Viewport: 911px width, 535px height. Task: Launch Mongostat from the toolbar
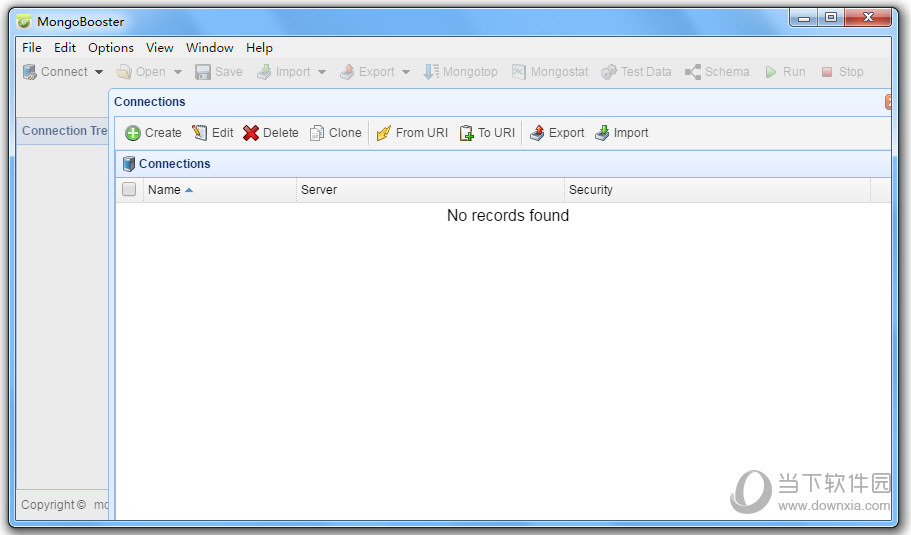[550, 72]
